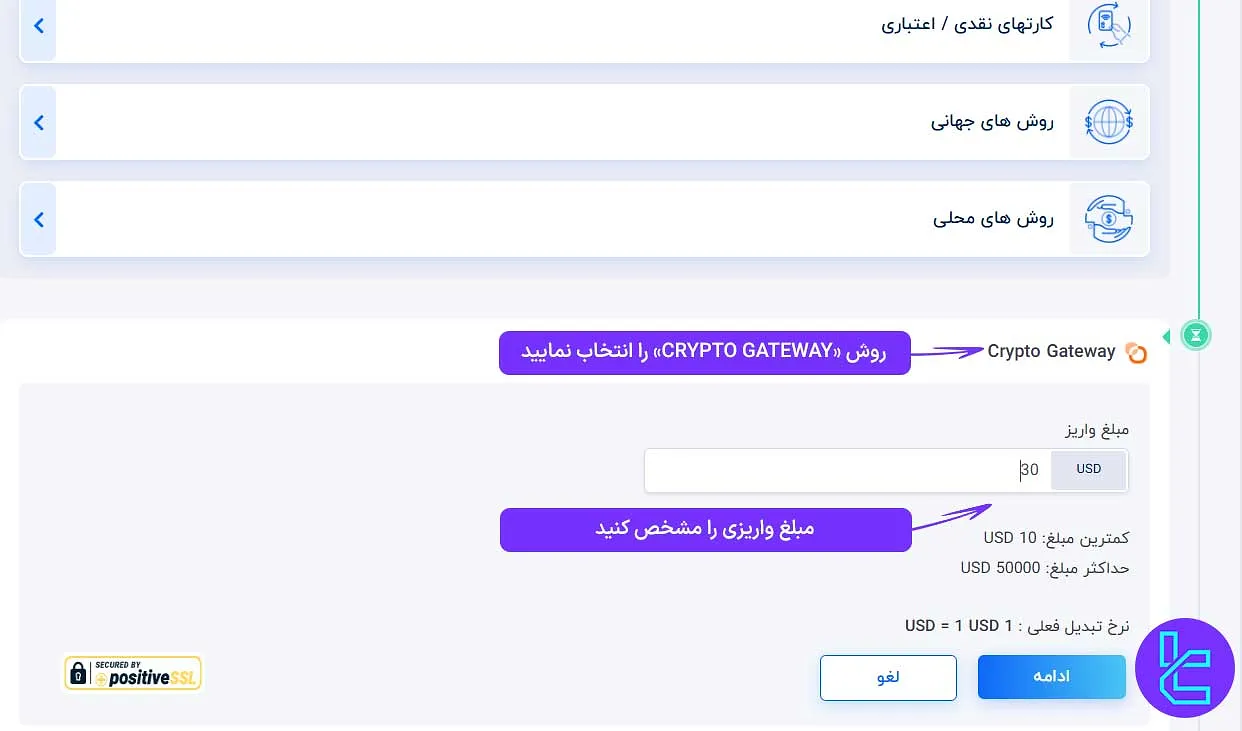Click the purple banner about selecting CRYPTO GATEWAY
1242x731 pixels.
click(704, 352)
